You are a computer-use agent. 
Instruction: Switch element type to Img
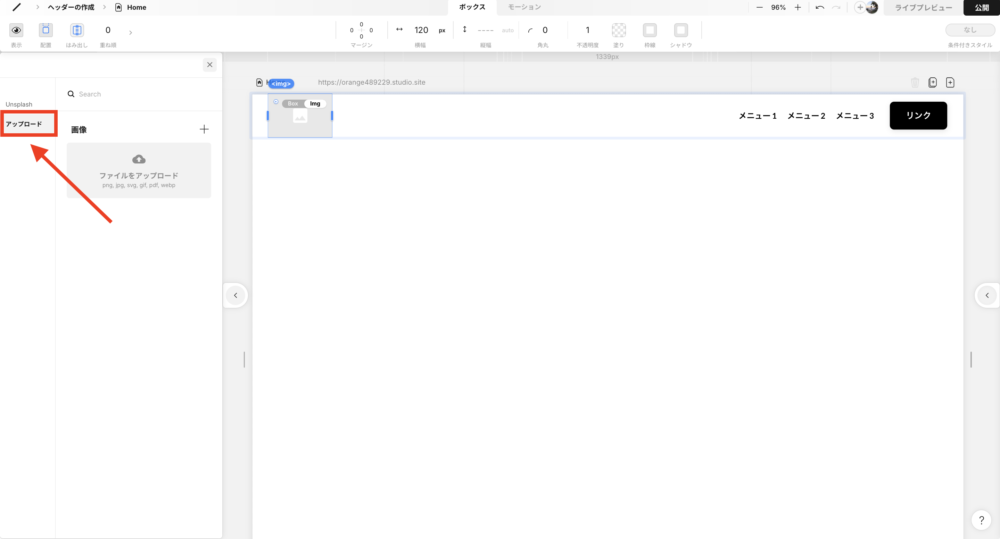tap(315, 103)
